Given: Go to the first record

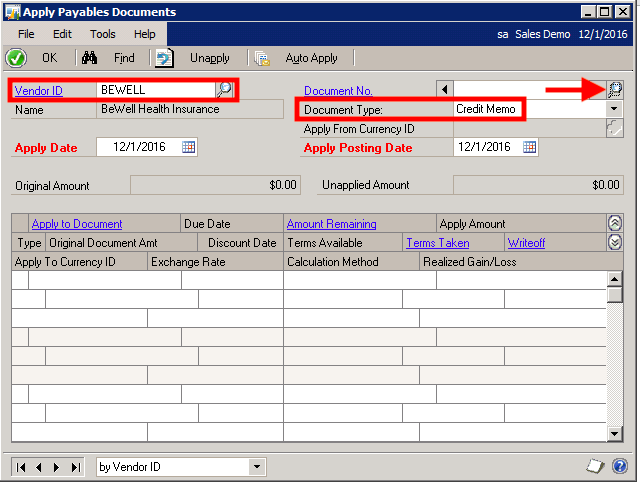Looking at the screenshot, I should click(x=21, y=467).
